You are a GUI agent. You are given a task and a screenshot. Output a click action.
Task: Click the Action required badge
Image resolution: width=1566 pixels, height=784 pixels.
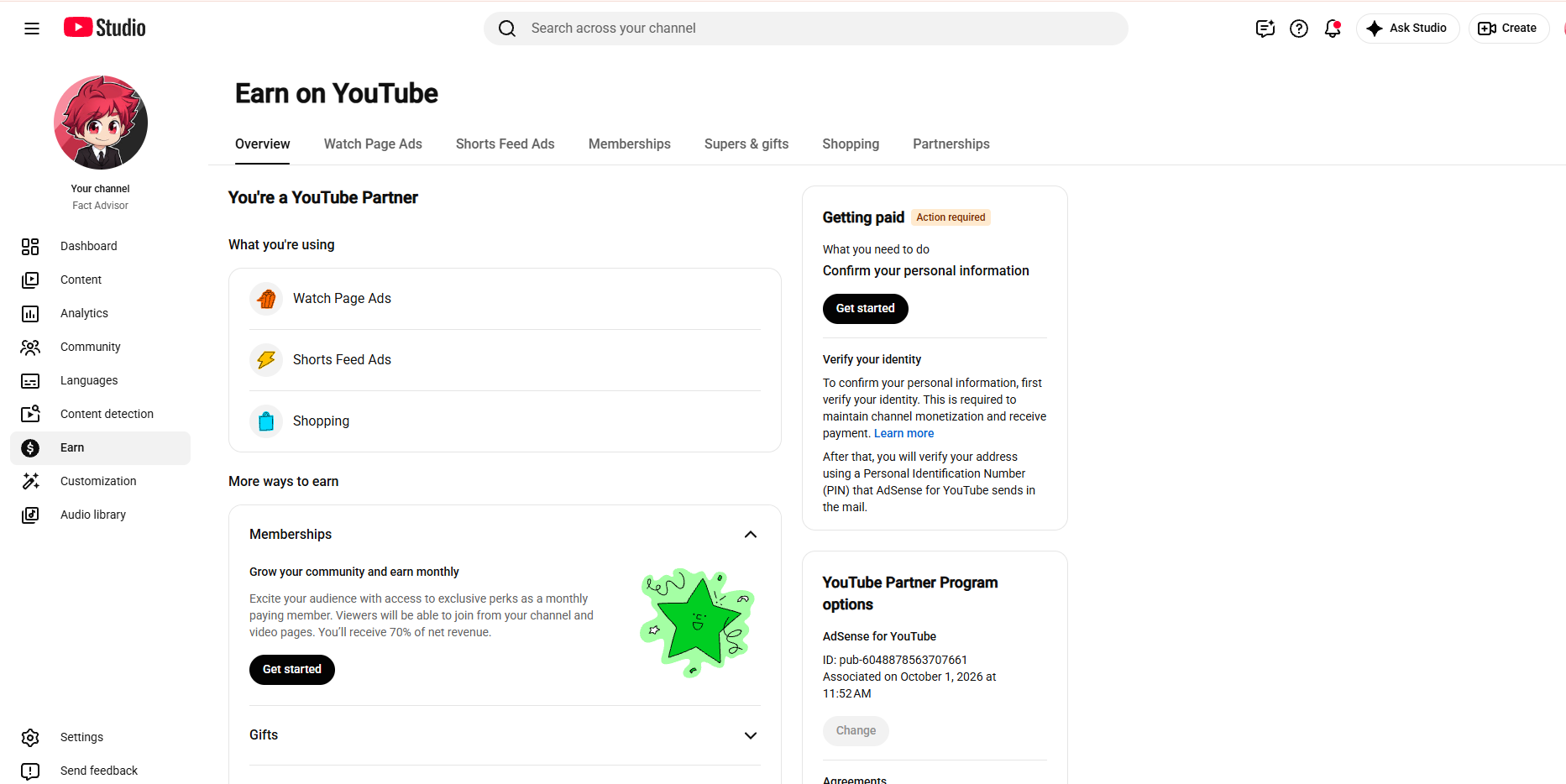[x=951, y=217]
